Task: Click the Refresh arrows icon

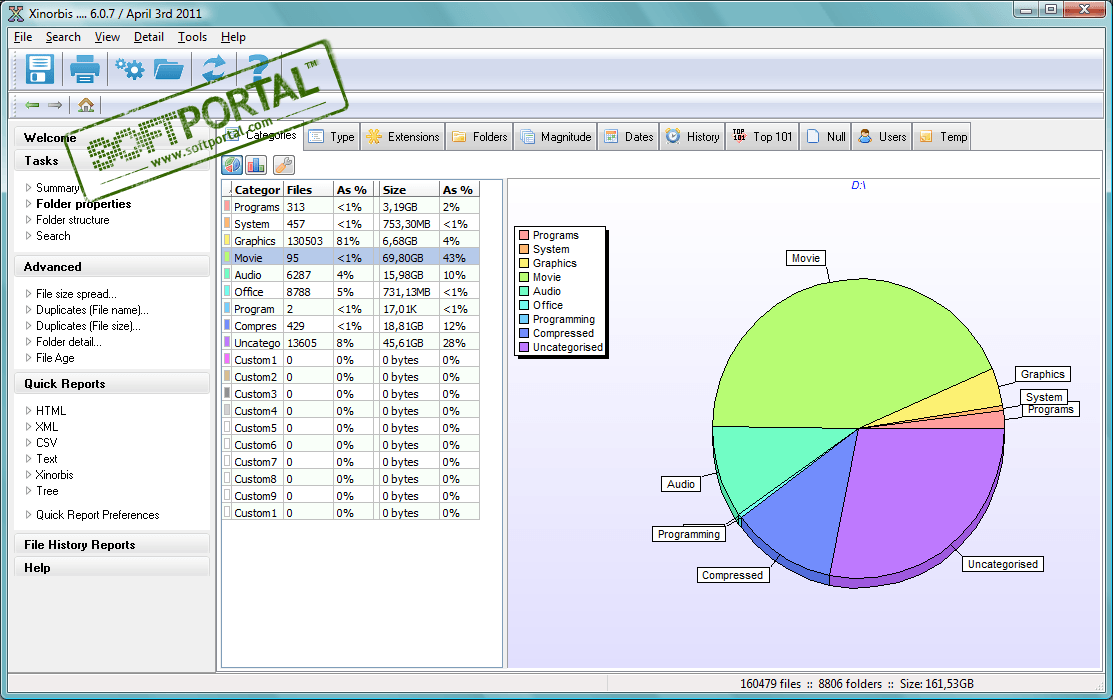Action: tap(214, 69)
